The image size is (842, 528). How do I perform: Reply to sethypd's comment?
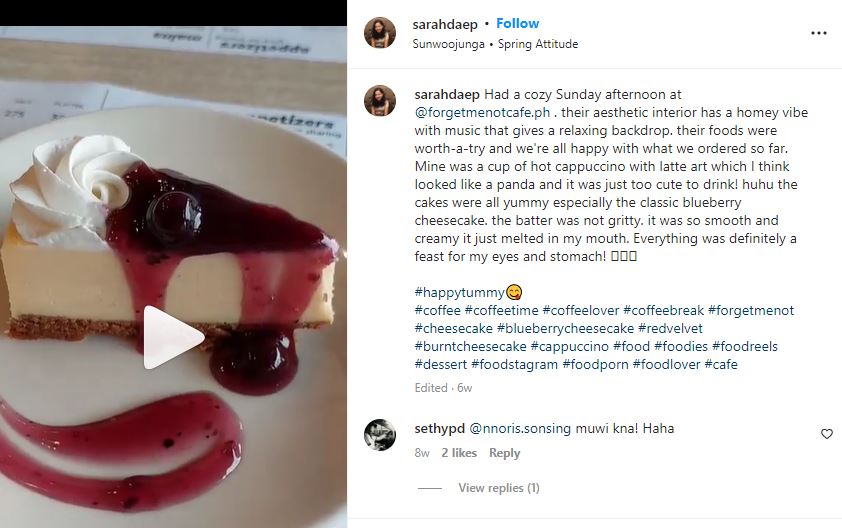tap(504, 453)
